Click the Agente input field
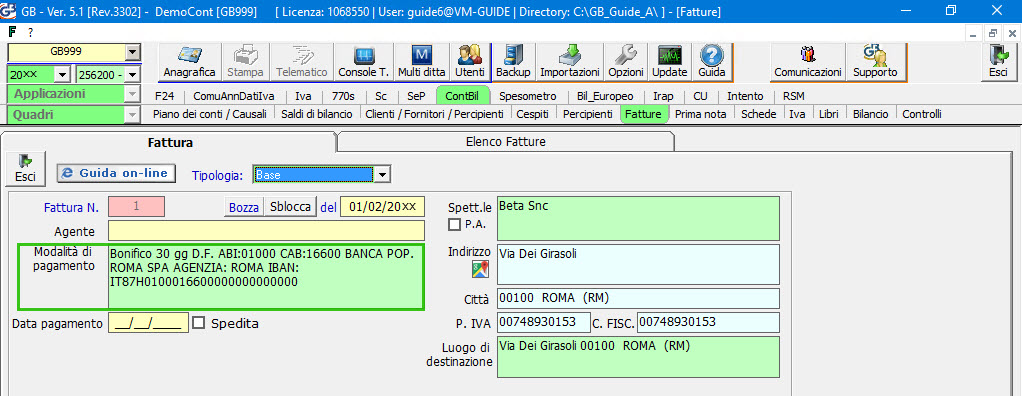Image resolution: width=1022 pixels, height=396 pixels. (x=267, y=231)
